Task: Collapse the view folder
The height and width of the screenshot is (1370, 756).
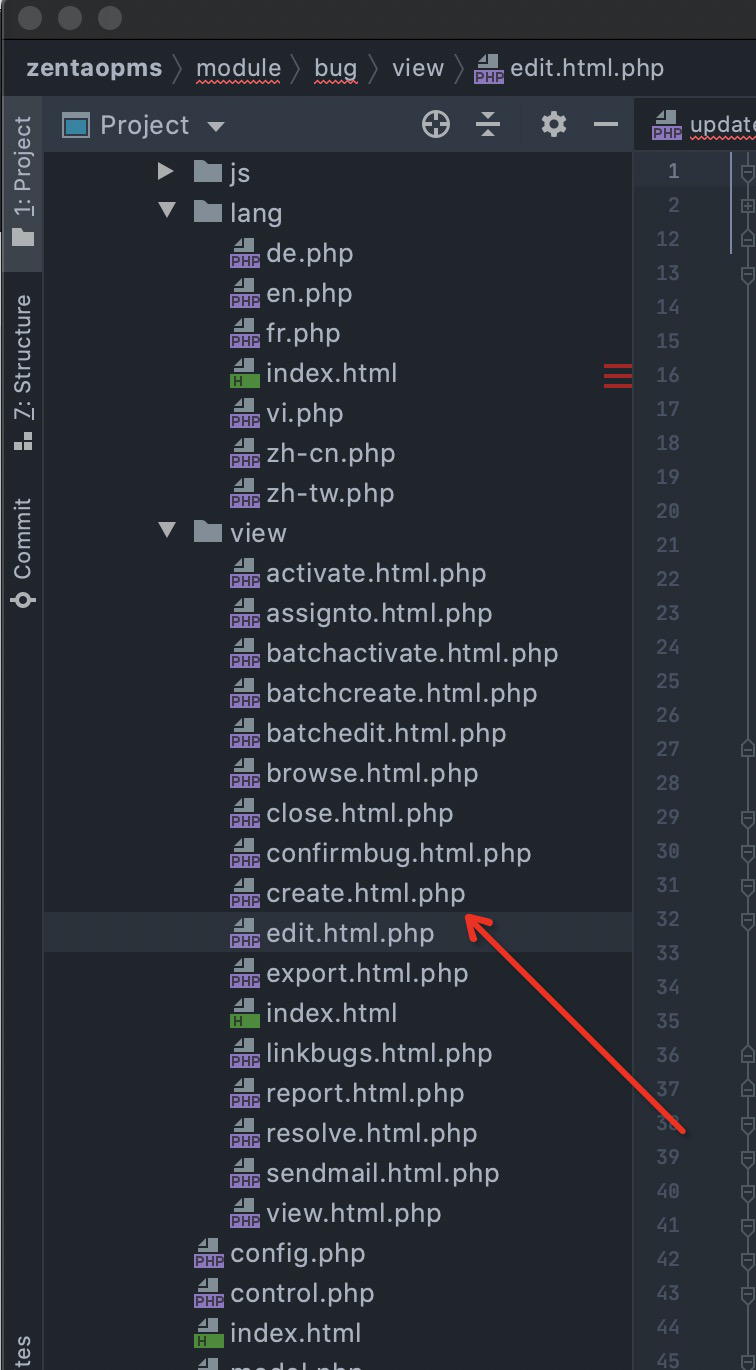Action: (166, 533)
